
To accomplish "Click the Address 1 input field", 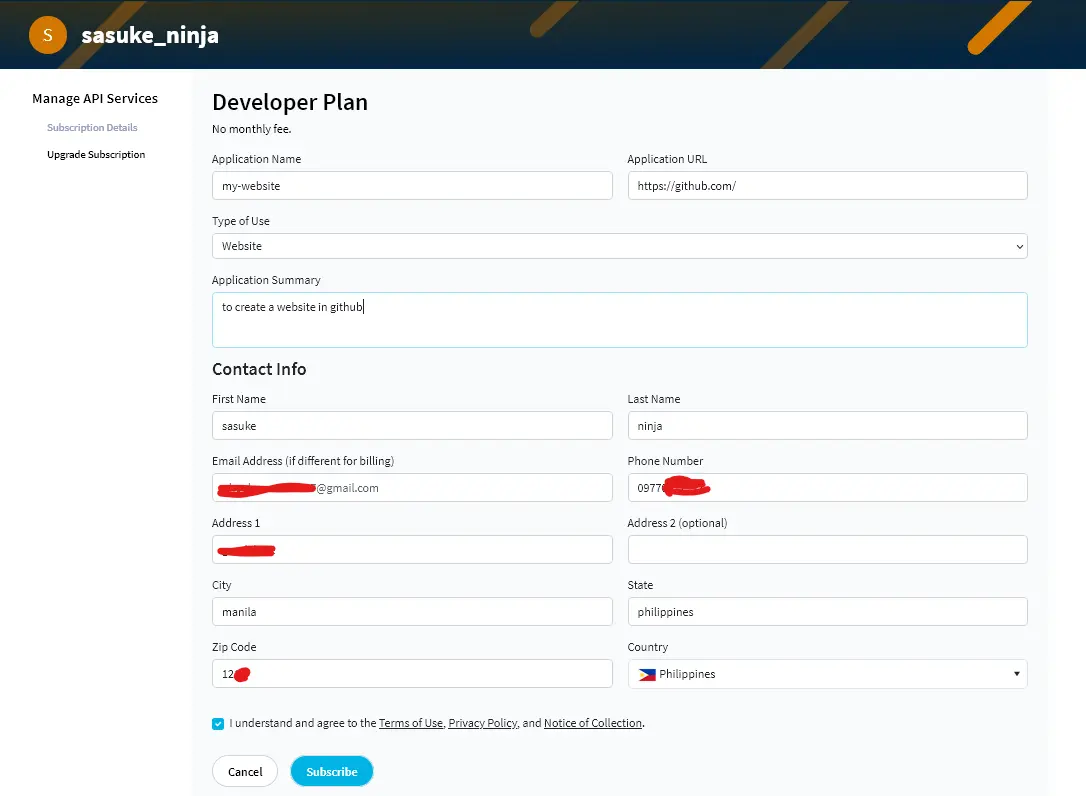I will point(412,549).
